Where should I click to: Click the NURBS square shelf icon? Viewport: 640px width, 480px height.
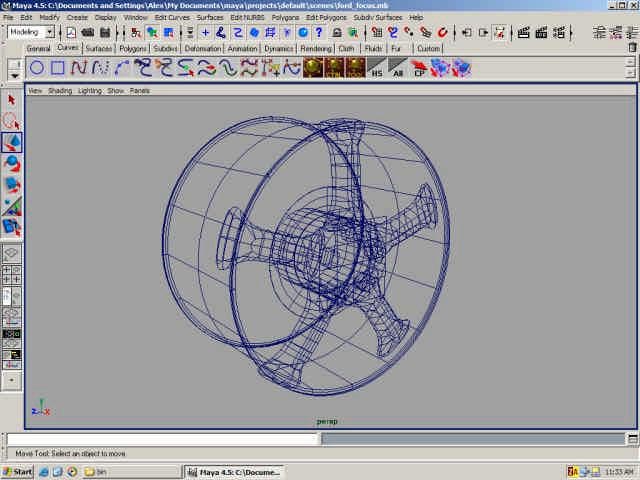[x=58, y=68]
